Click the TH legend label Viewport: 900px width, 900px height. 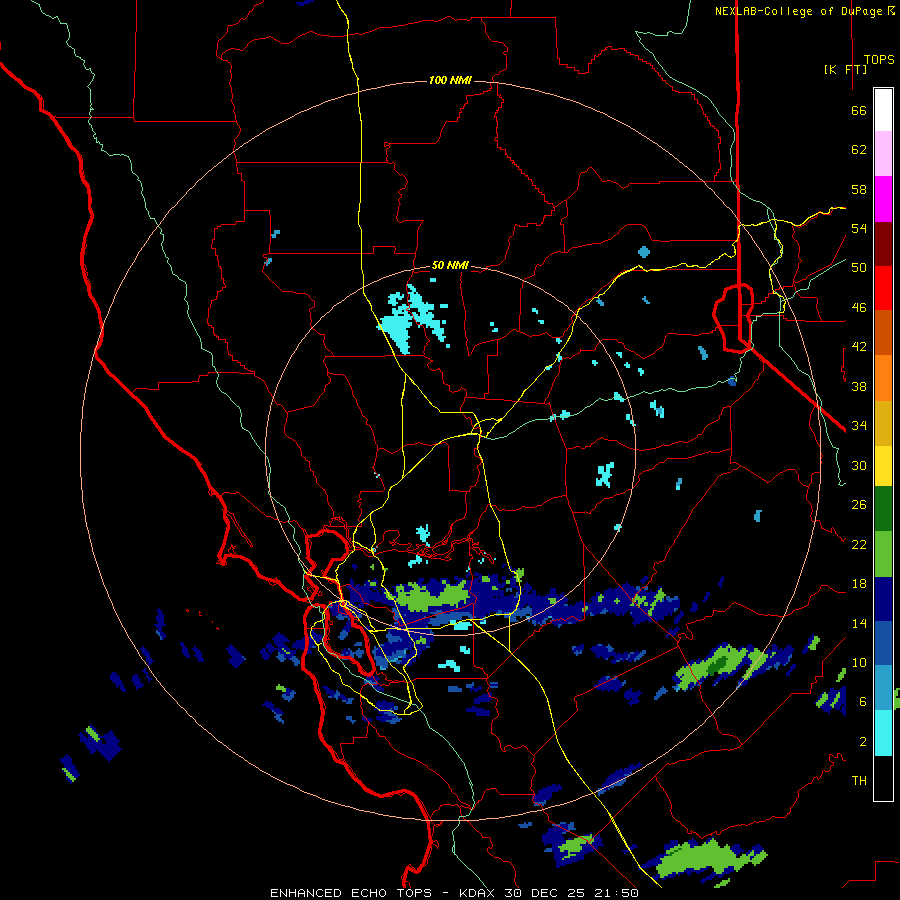859,780
